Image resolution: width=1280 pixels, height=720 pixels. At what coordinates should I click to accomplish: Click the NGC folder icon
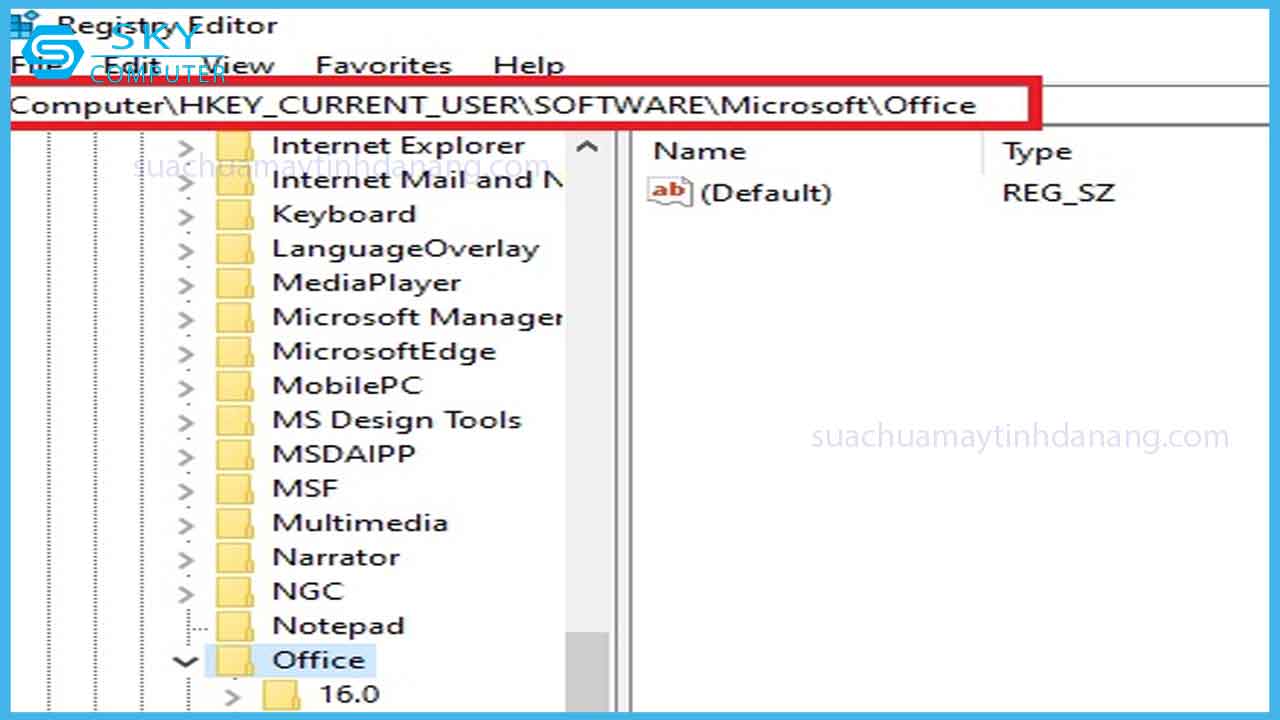(x=235, y=591)
